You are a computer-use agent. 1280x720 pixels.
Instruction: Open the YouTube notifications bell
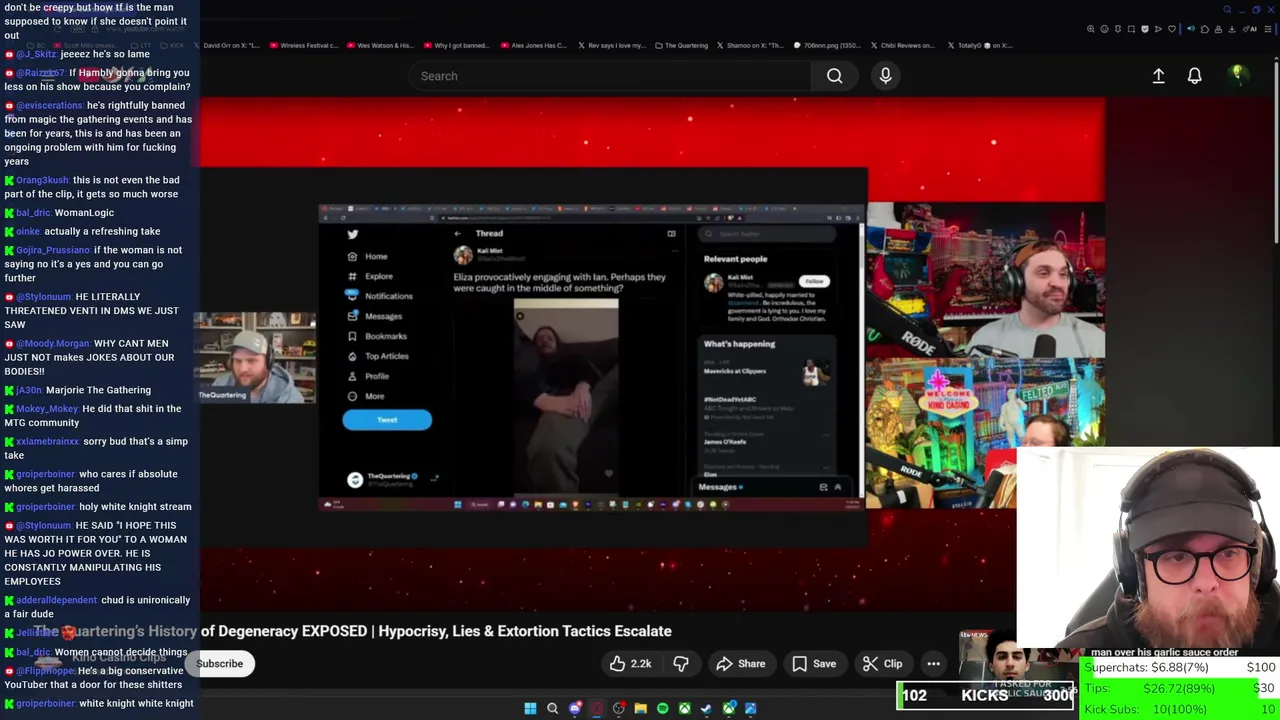click(1194, 76)
